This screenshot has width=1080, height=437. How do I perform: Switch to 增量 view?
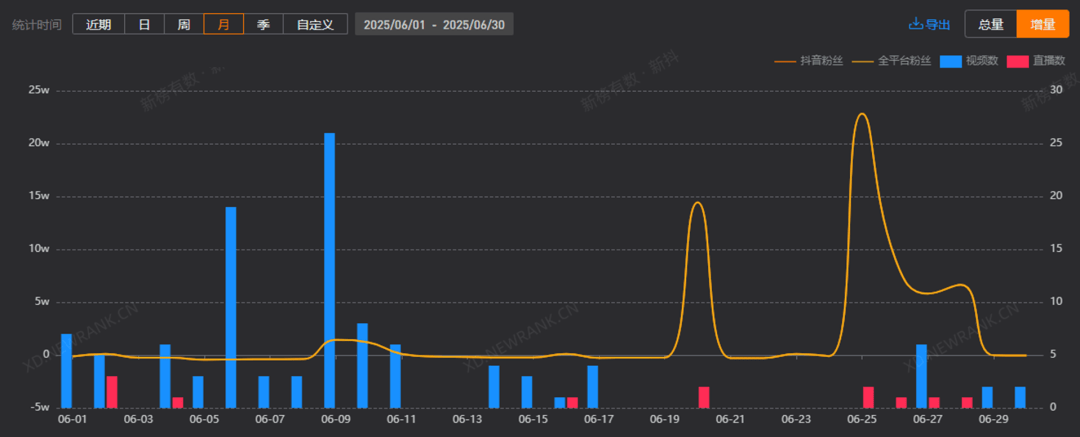pyautogui.click(x=1043, y=24)
